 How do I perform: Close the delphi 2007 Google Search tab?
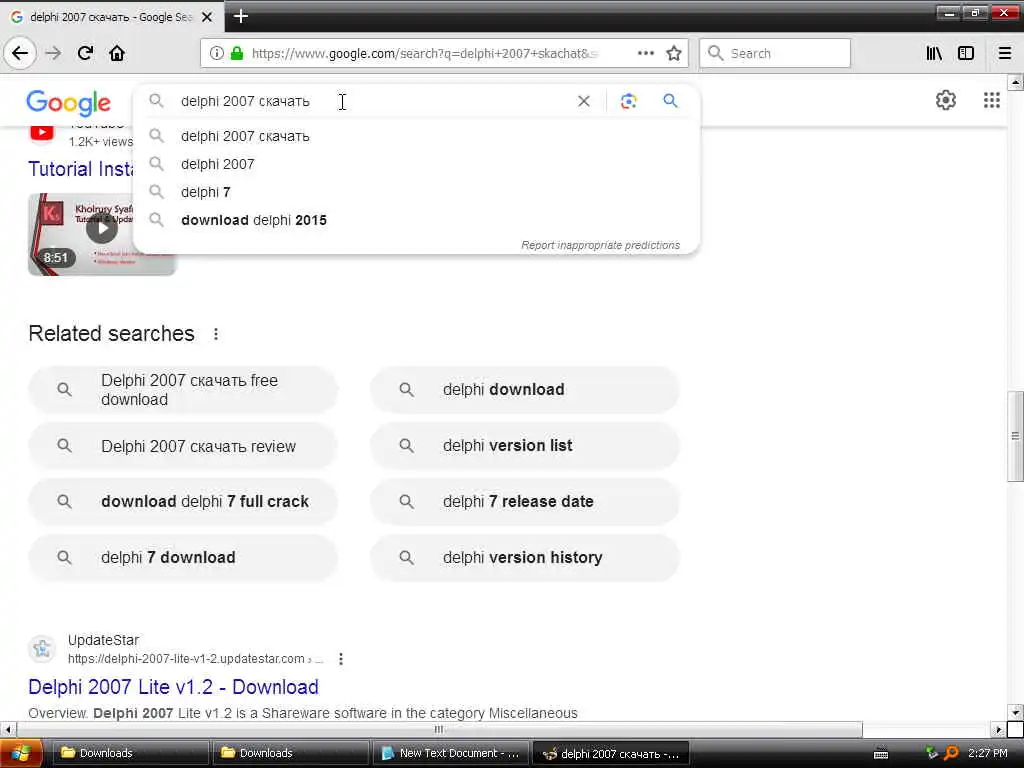tap(207, 17)
